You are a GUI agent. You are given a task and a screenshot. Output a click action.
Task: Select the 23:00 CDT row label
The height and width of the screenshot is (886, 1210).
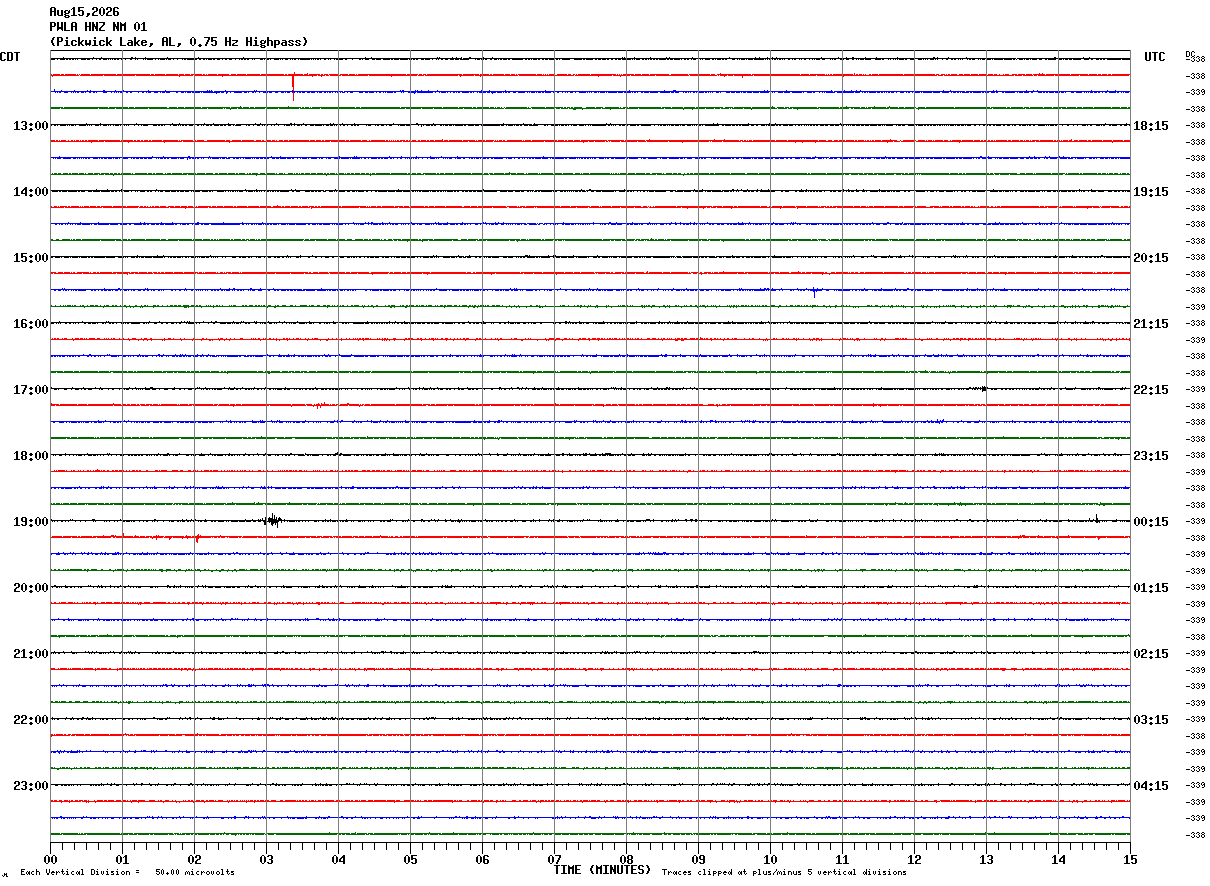[x=31, y=786]
